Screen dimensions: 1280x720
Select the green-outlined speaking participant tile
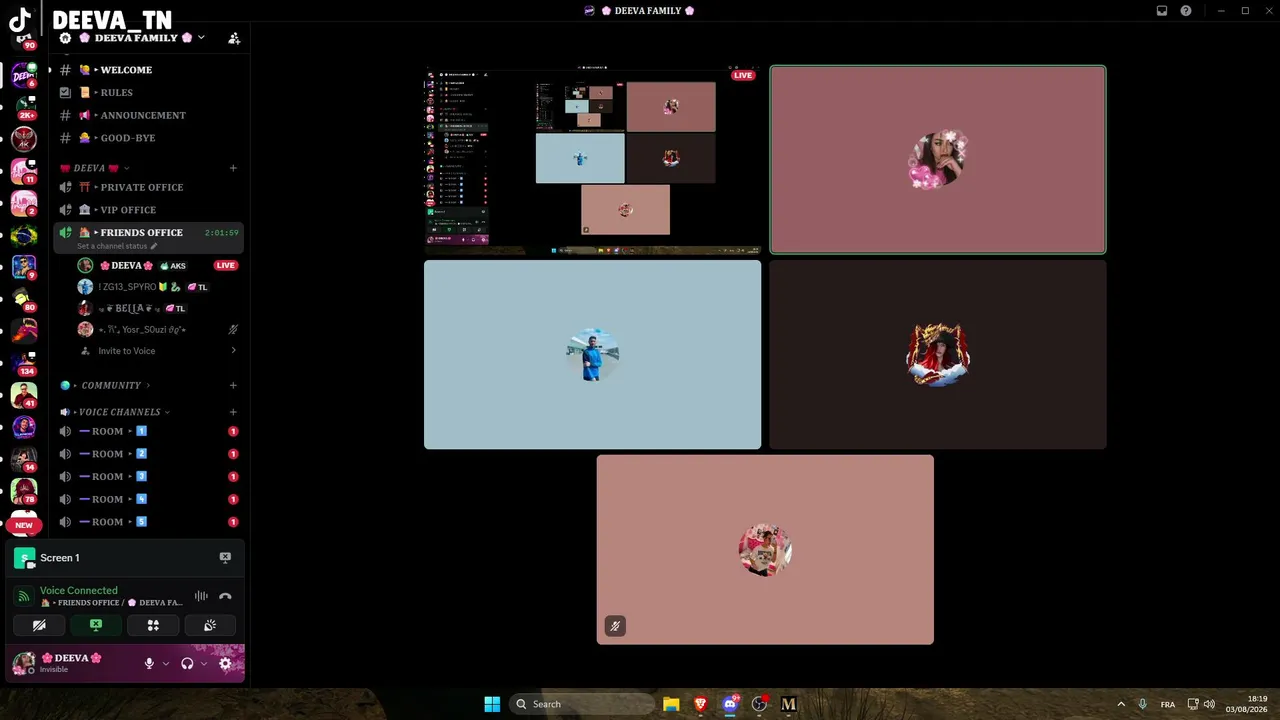click(938, 160)
